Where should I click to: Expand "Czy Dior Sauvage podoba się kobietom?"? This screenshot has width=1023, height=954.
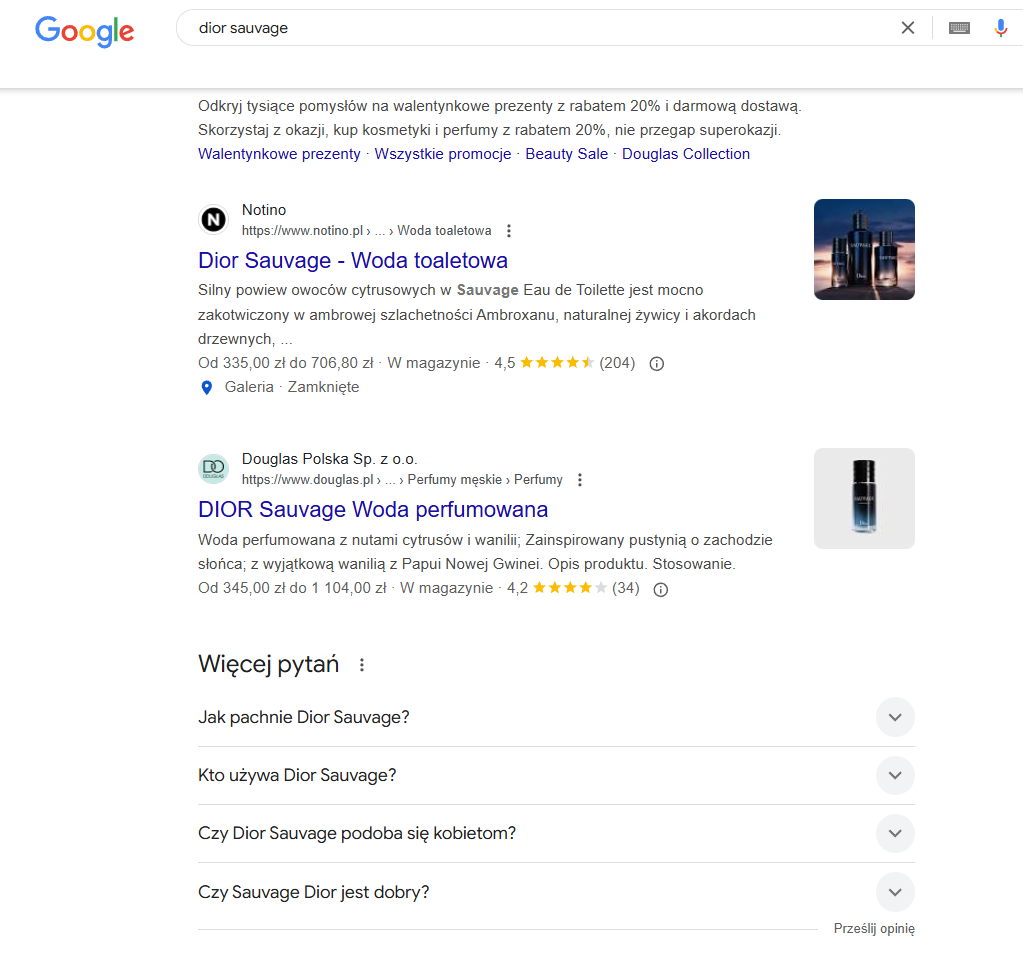coord(556,833)
